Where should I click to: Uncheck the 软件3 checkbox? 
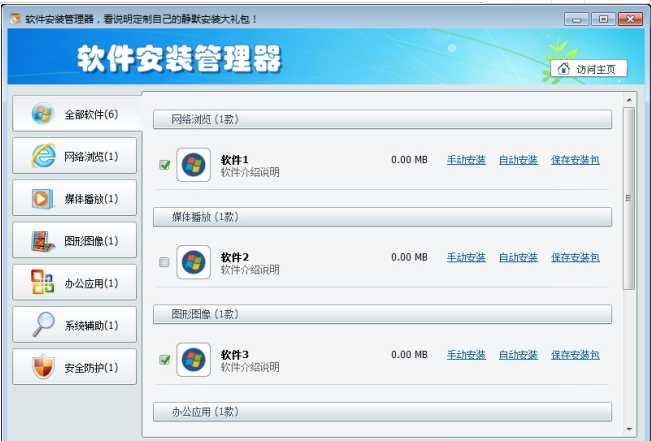pos(164,360)
